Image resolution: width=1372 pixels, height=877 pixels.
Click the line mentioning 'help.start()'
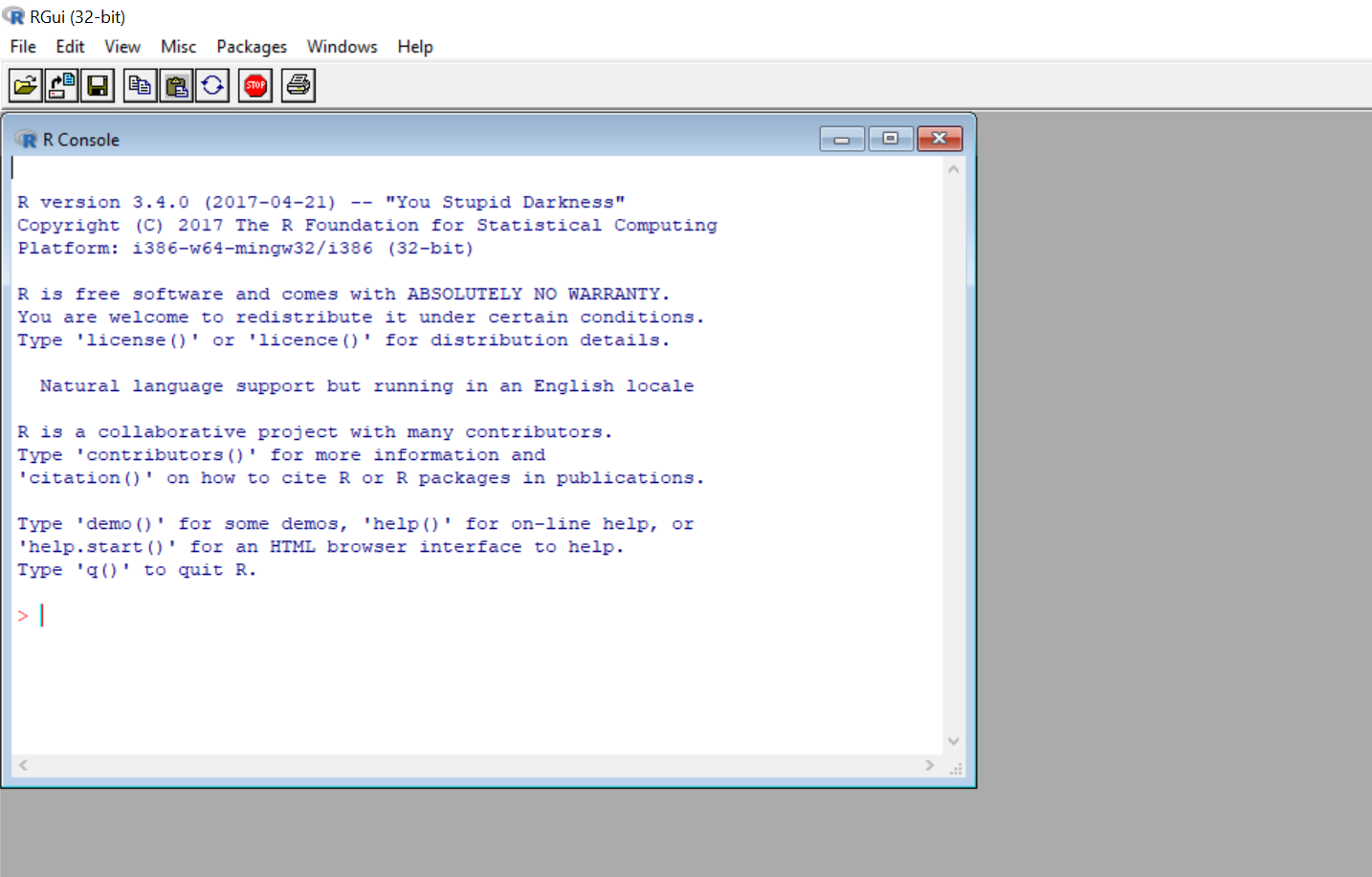click(x=321, y=547)
